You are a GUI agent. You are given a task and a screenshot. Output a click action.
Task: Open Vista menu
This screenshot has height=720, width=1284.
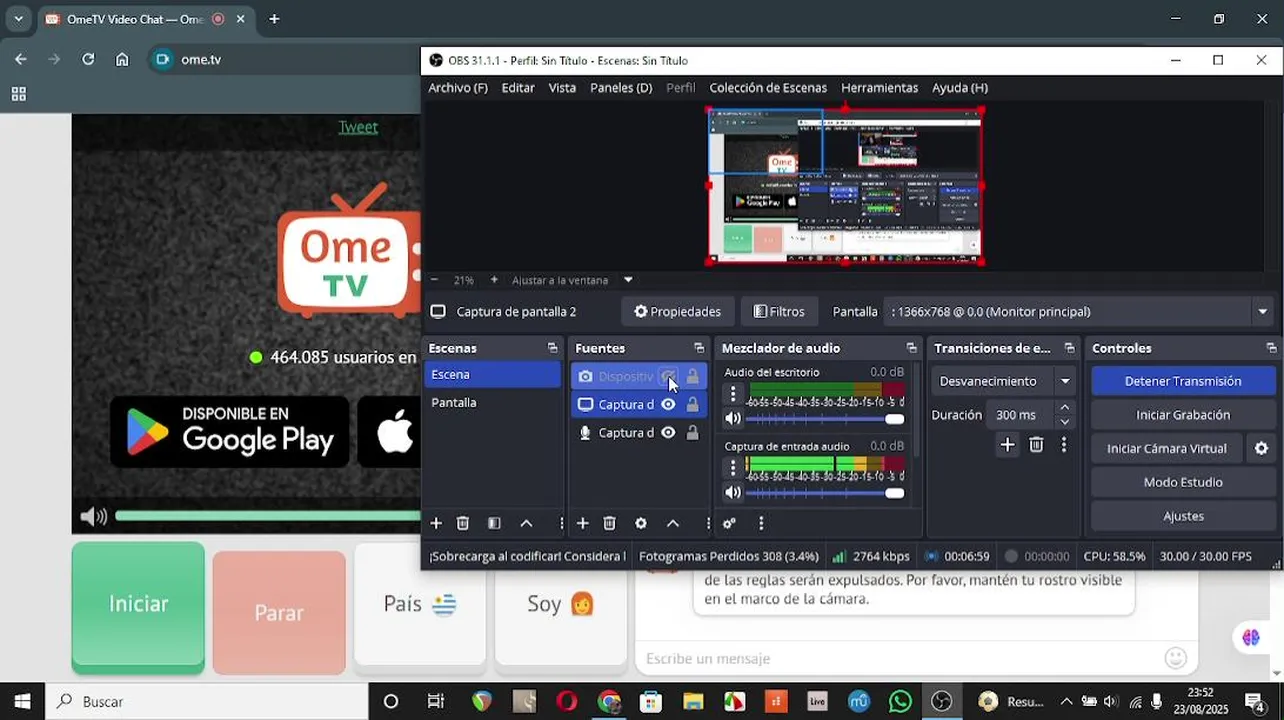(562, 88)
